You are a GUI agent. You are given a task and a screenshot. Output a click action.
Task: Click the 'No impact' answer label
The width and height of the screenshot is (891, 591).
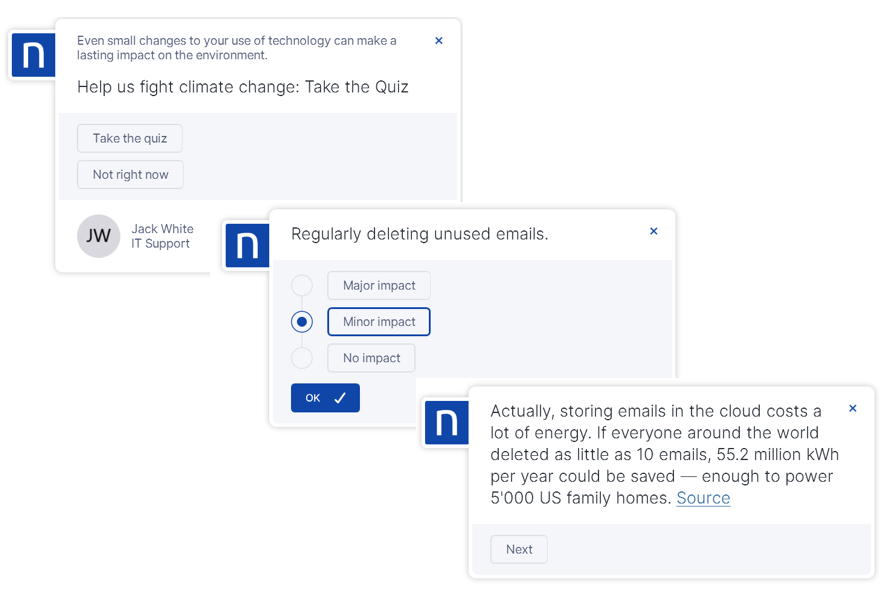(x=371, y=358)
